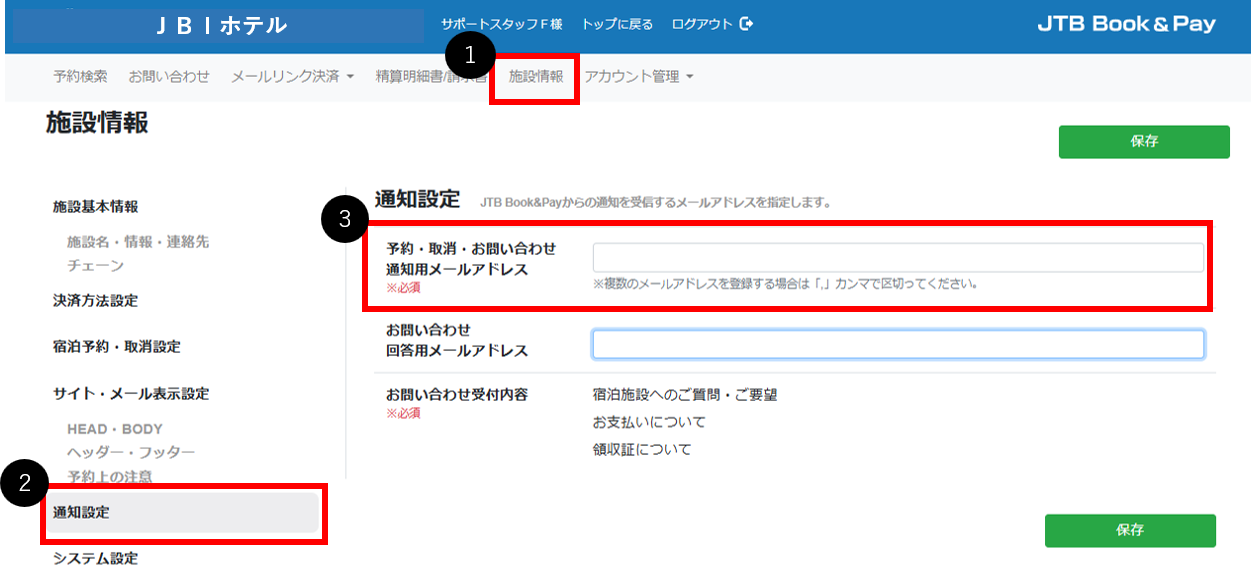Open HEAD・BODY in the sidebar

pos(115,429)
